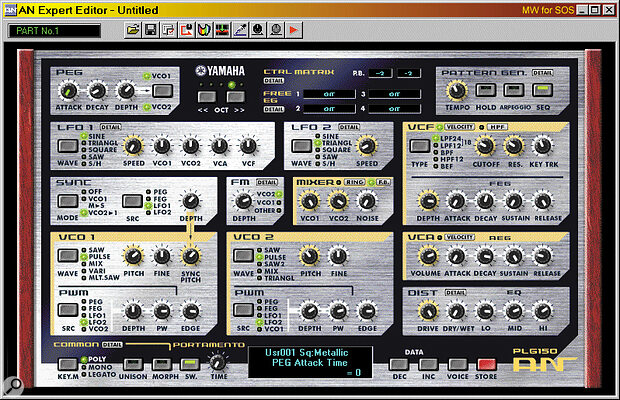Click the VCO 1 WAVE selector button
The width and height of the screenshot is (620, 400).
click(x=68, y=256)
